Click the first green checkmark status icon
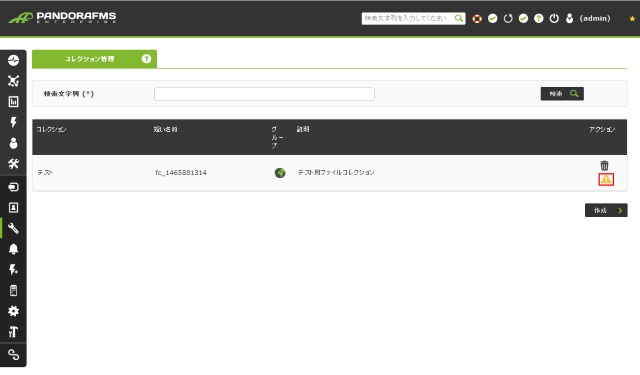 (x=493, y=18)
